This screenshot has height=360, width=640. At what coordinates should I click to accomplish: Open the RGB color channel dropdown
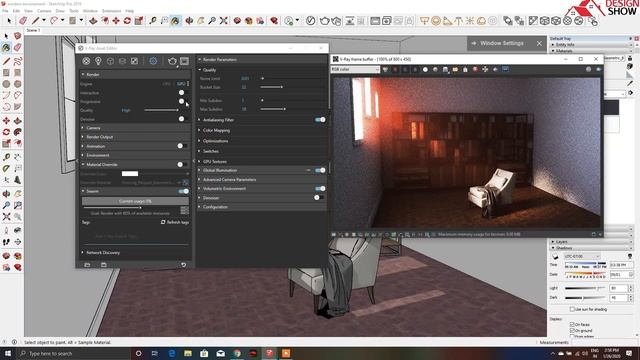point(356,70)
